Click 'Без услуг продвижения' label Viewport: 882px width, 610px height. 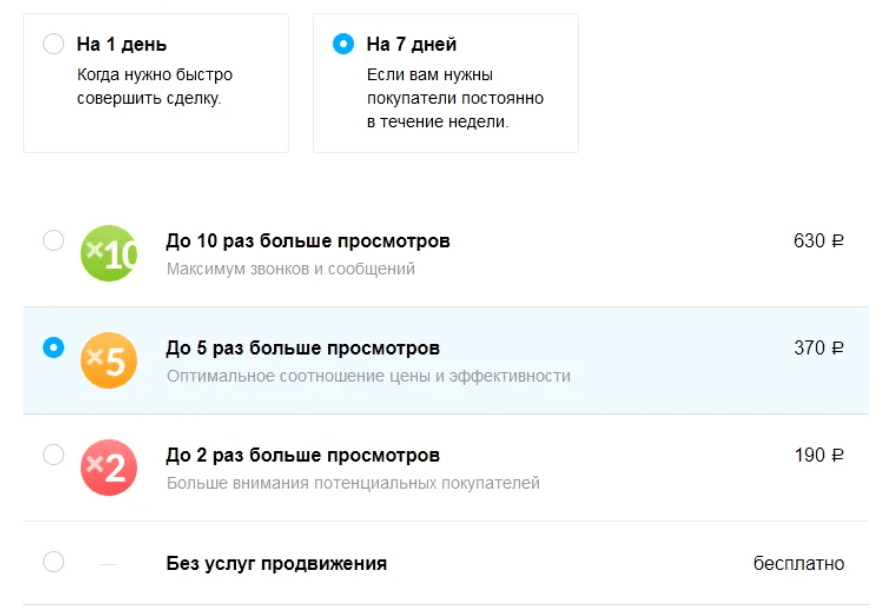point(276,563)
